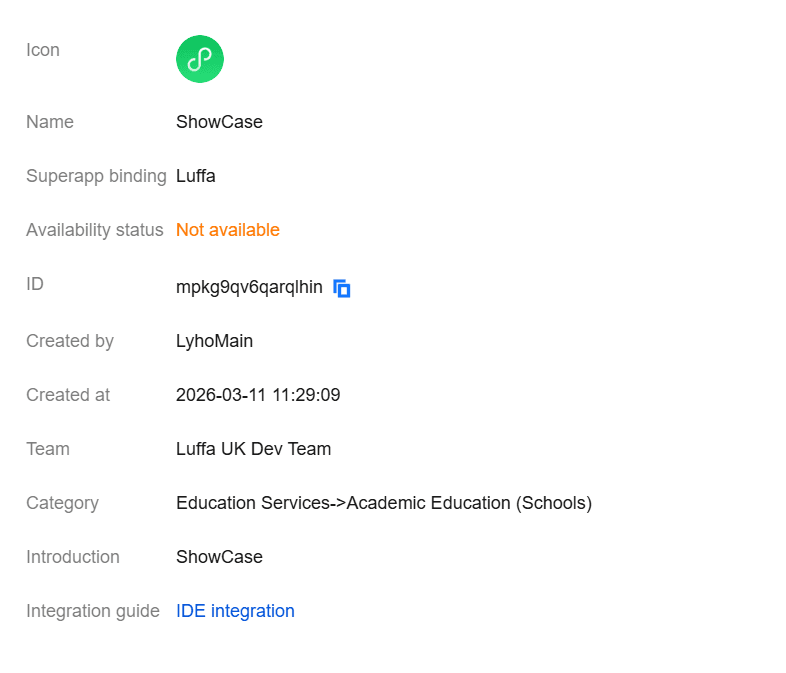786x673 pixels.
Task: Click the Integration guide label
Action: click(x=93, y=611)
